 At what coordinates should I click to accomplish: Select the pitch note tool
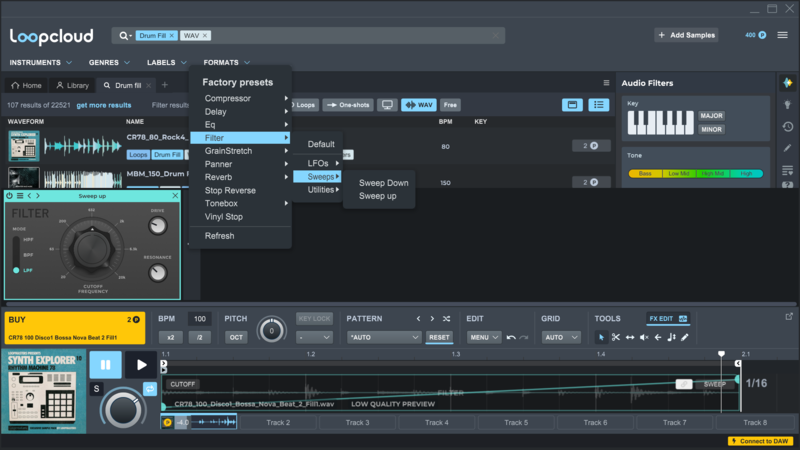[671, 337]
